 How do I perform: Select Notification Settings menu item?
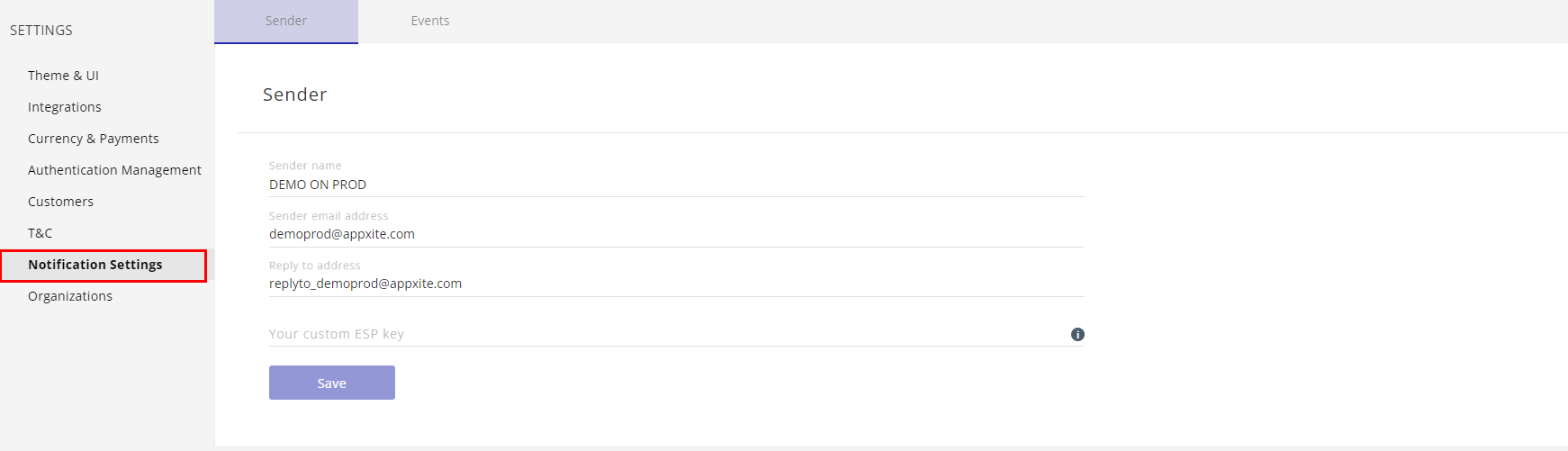pos(104,266)
